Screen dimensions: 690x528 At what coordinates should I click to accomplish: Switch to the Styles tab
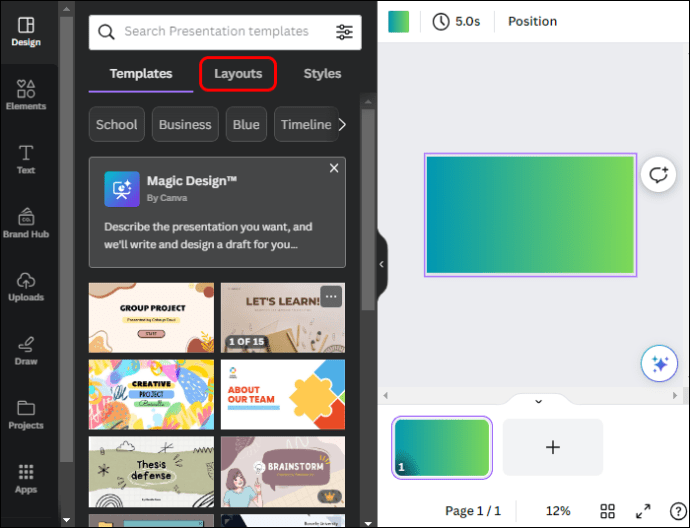pos(322,73)
